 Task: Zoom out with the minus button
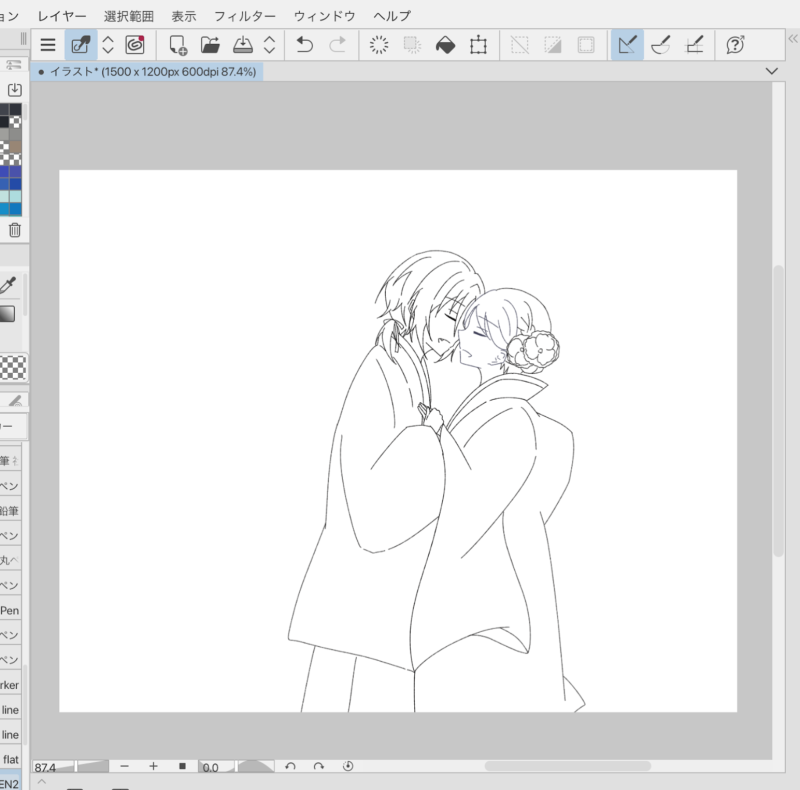coord(124,766)
